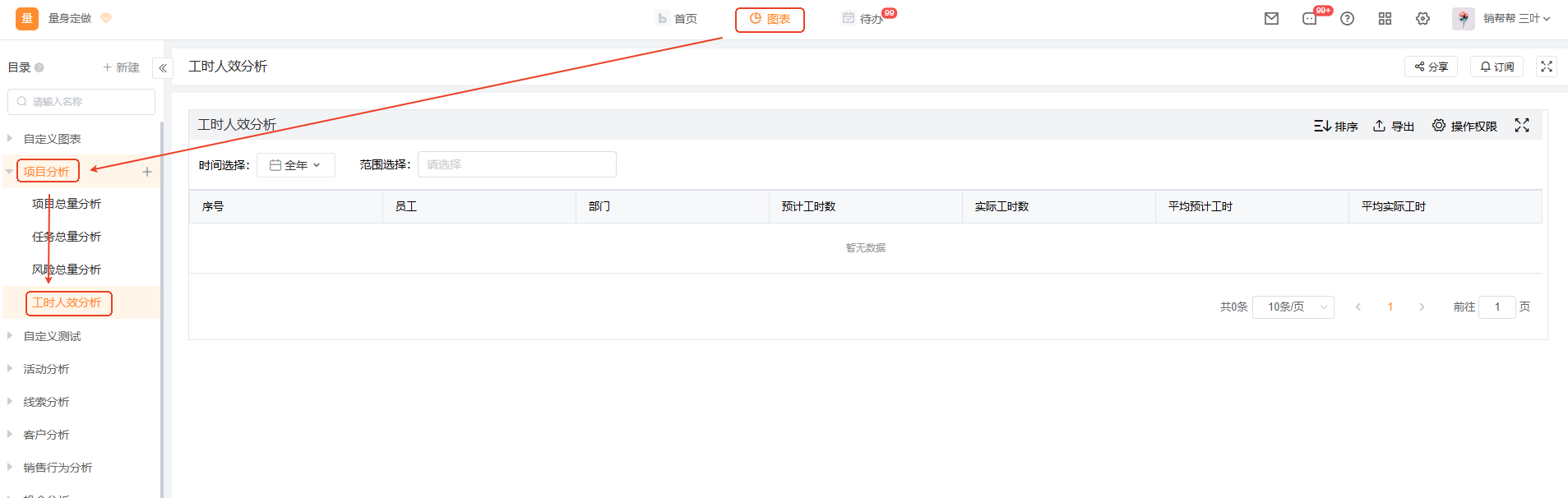Open the 10条/页 page size dropdown
This screenshot has height=498, width=1568.
(x=1293, y=307)
